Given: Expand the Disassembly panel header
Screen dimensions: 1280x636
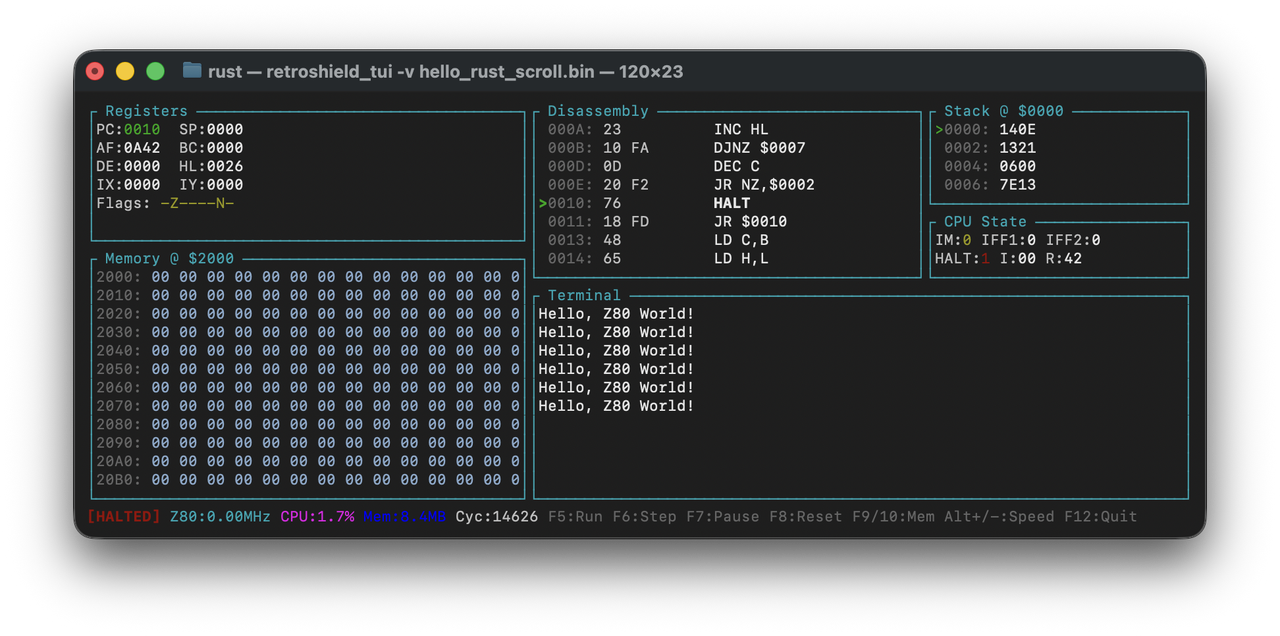Looking at the screenshot, I should [x=597, y=110].
